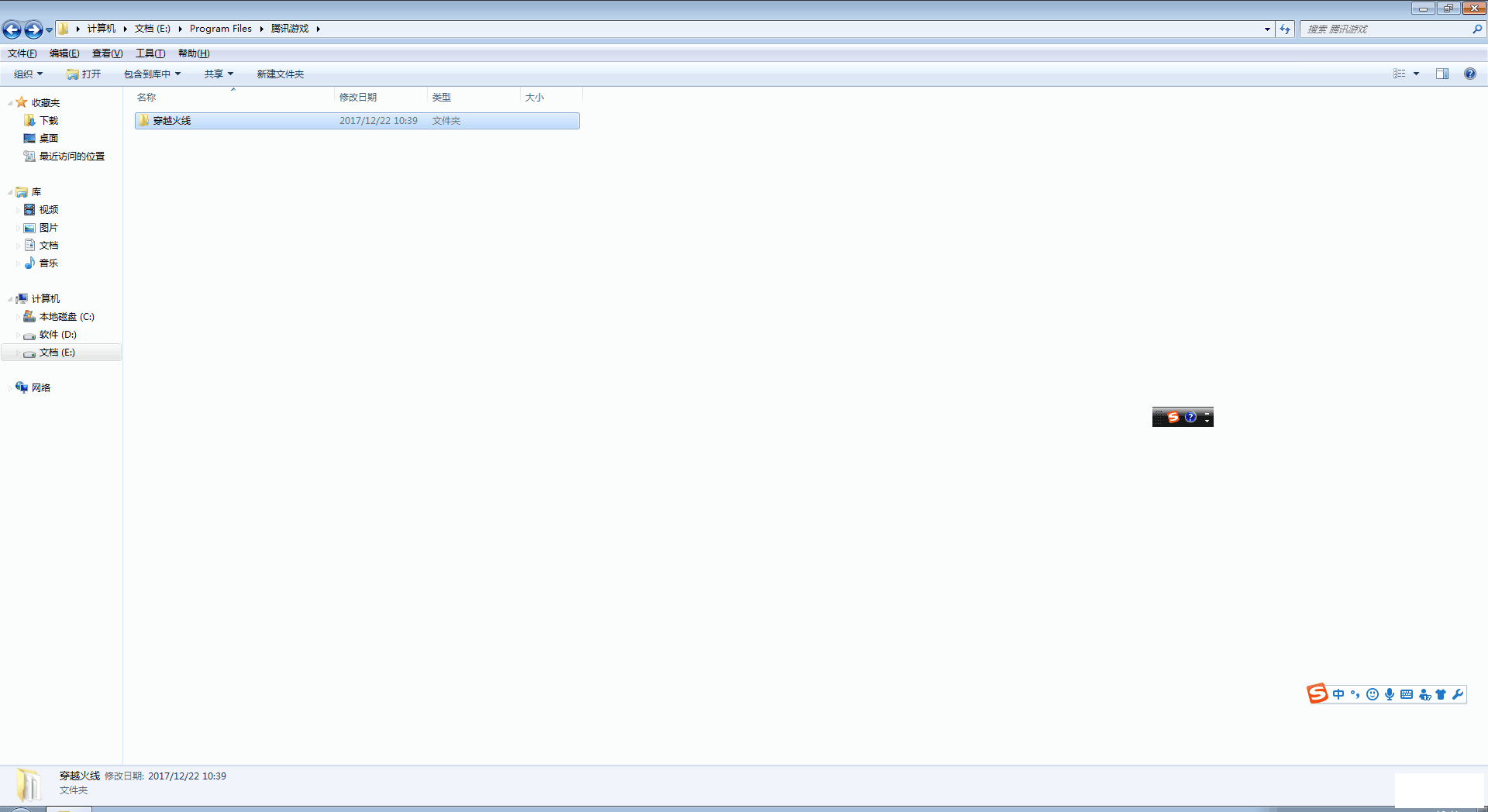
Task: Open the 文件(F) menu
Action: [22, 53]
